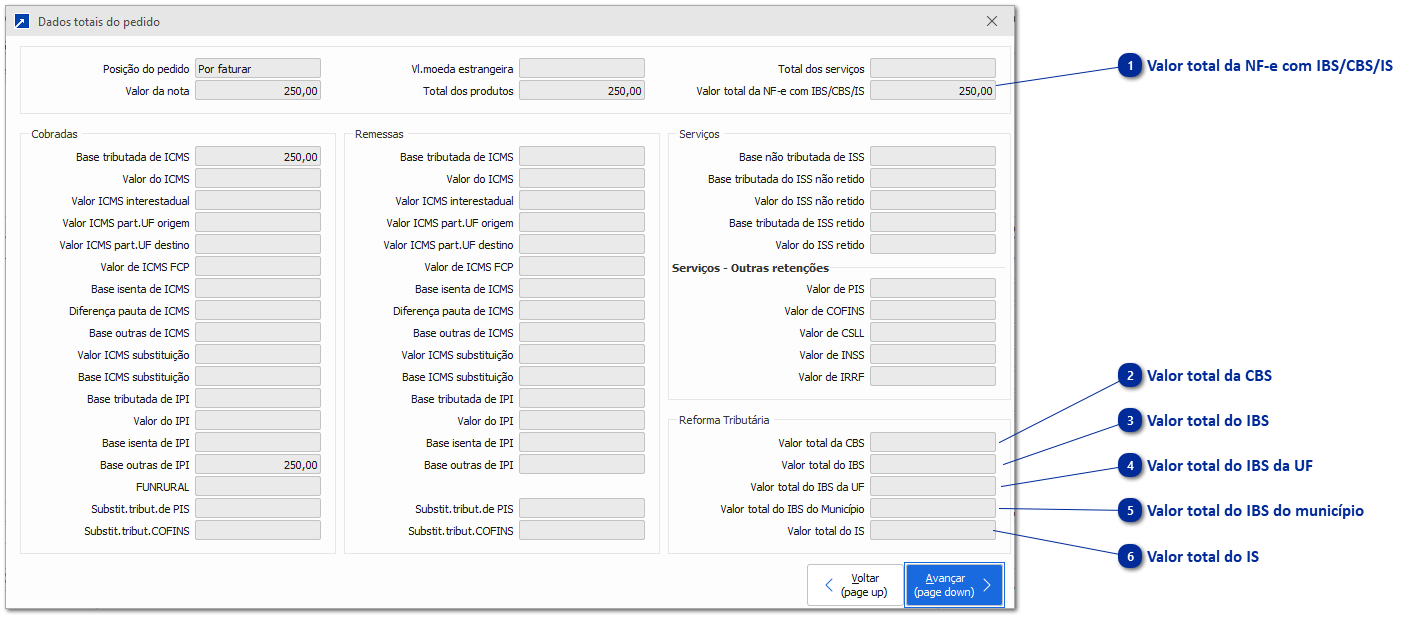
Task: Click the FUNRURAL field
Action: pos(258,487)
